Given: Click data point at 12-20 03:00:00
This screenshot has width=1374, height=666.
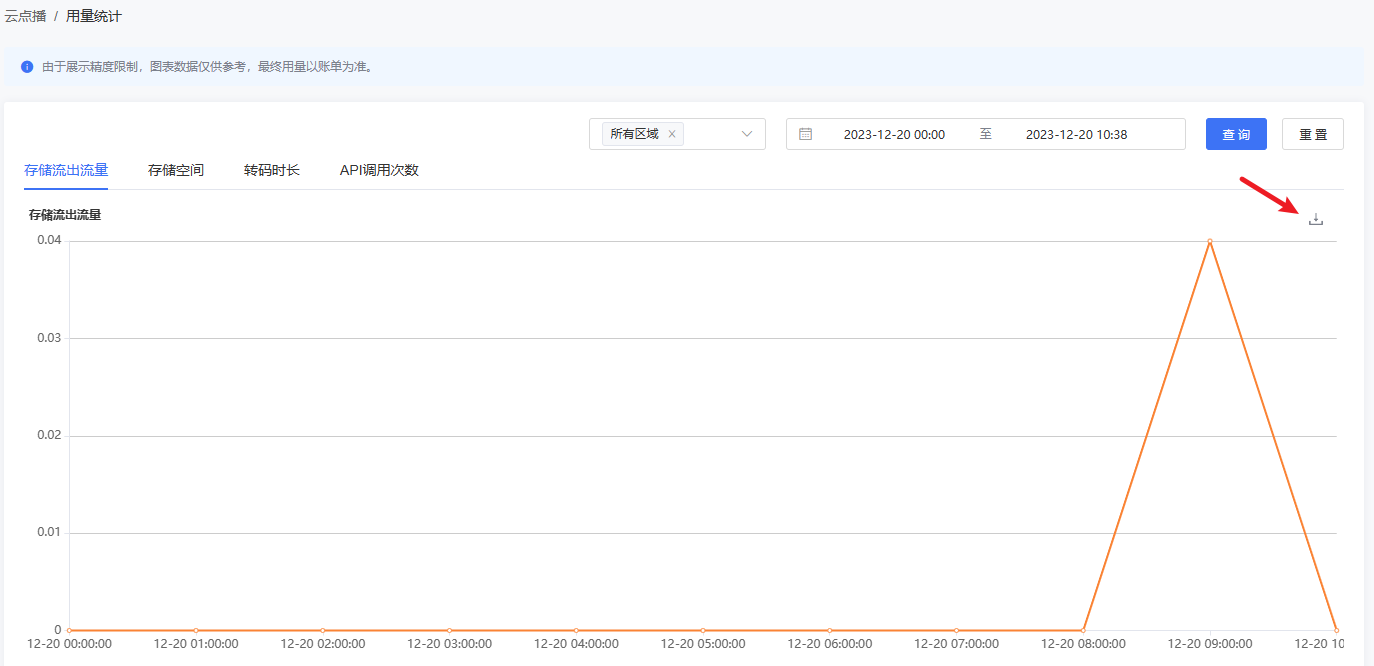Looking at the screenshot, I should pos(450,630).
